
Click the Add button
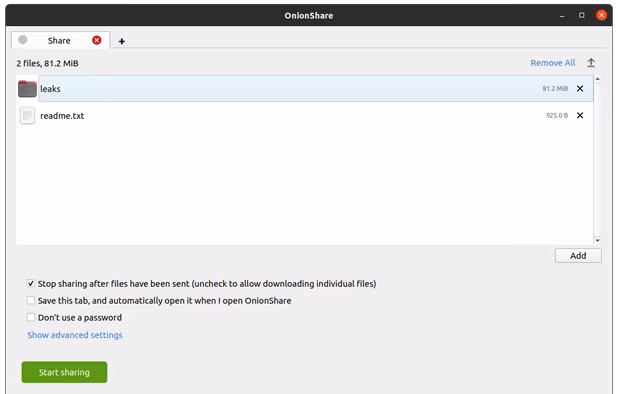pos(578,256)
